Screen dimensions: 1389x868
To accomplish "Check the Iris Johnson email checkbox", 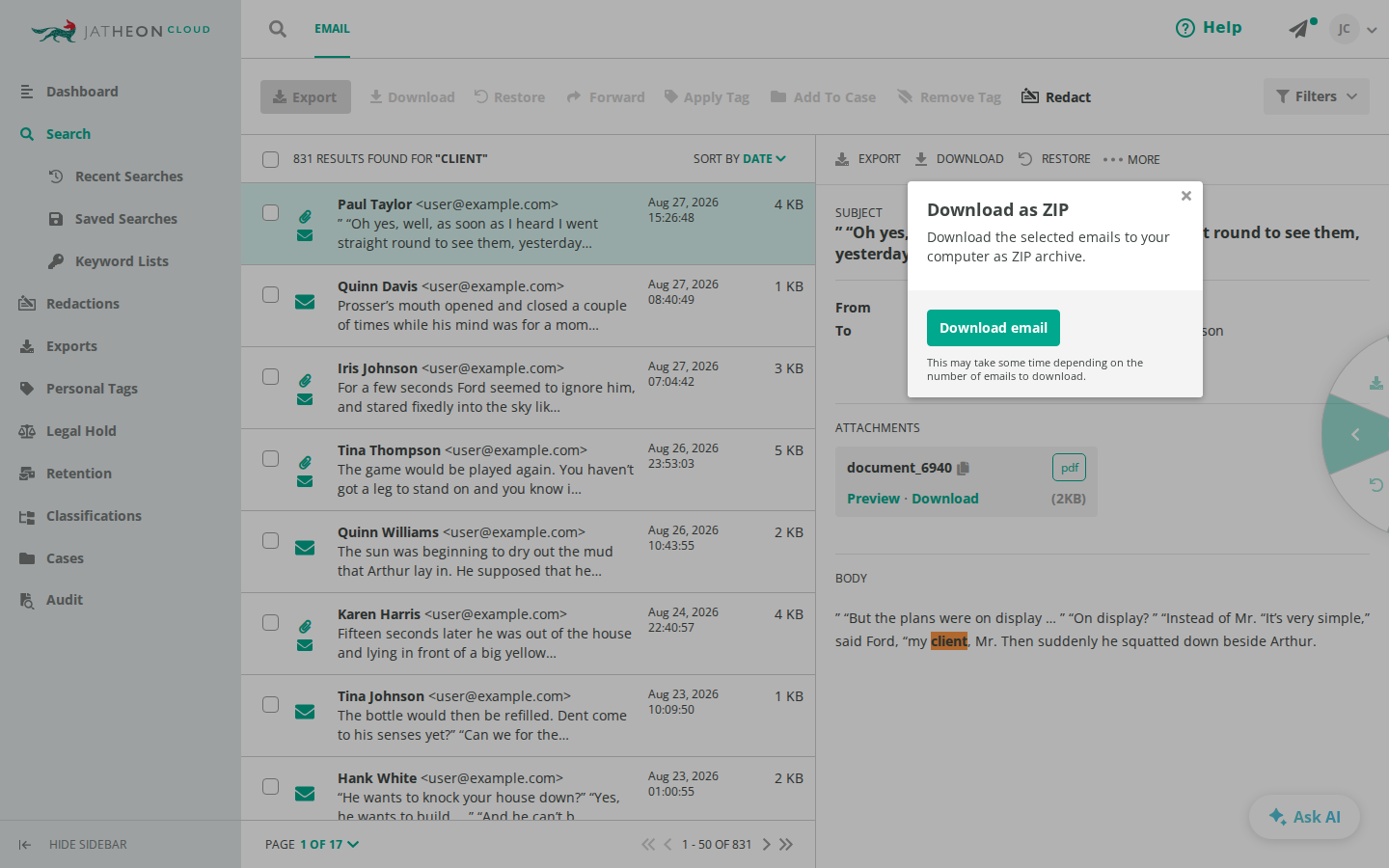I will click(271, 376).
